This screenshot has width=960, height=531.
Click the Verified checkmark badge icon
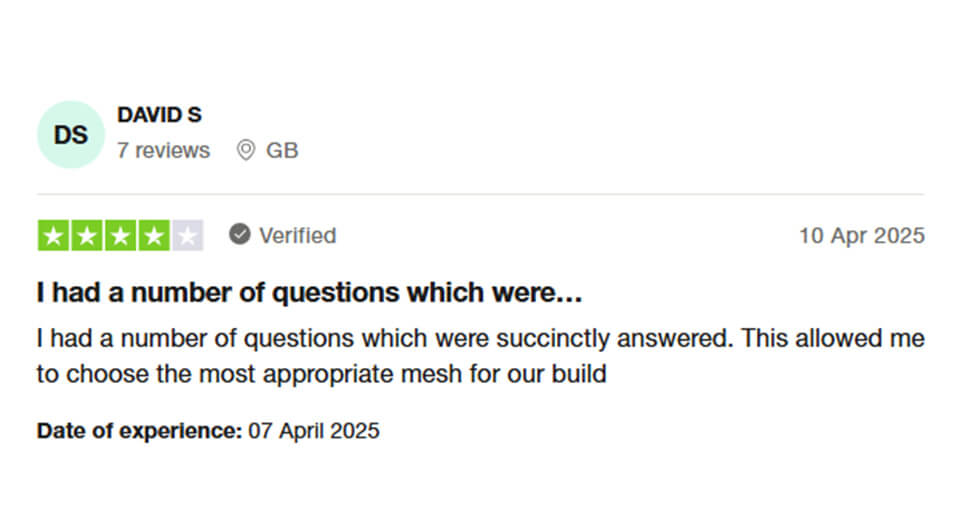pyautogui.click(x=240, y=234)
